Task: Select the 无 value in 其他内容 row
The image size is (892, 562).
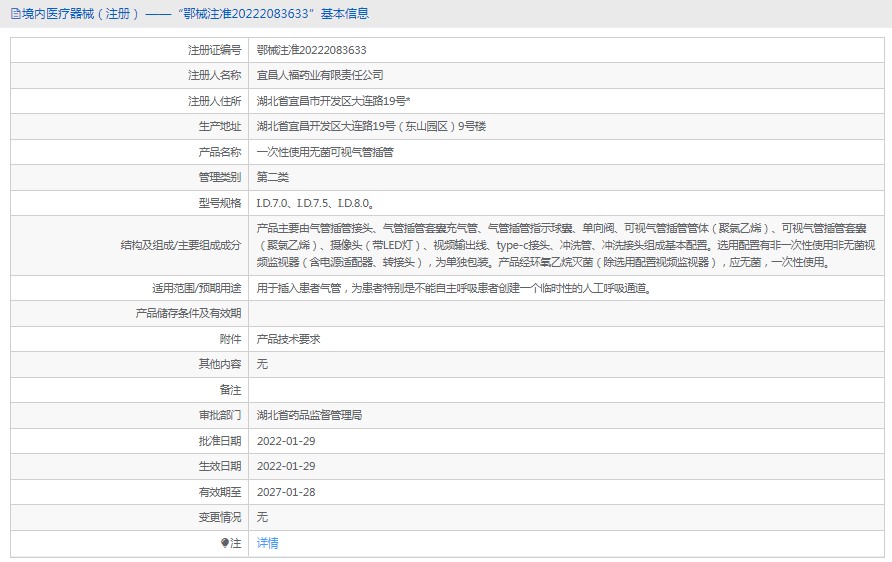Action: pos(262,364)
